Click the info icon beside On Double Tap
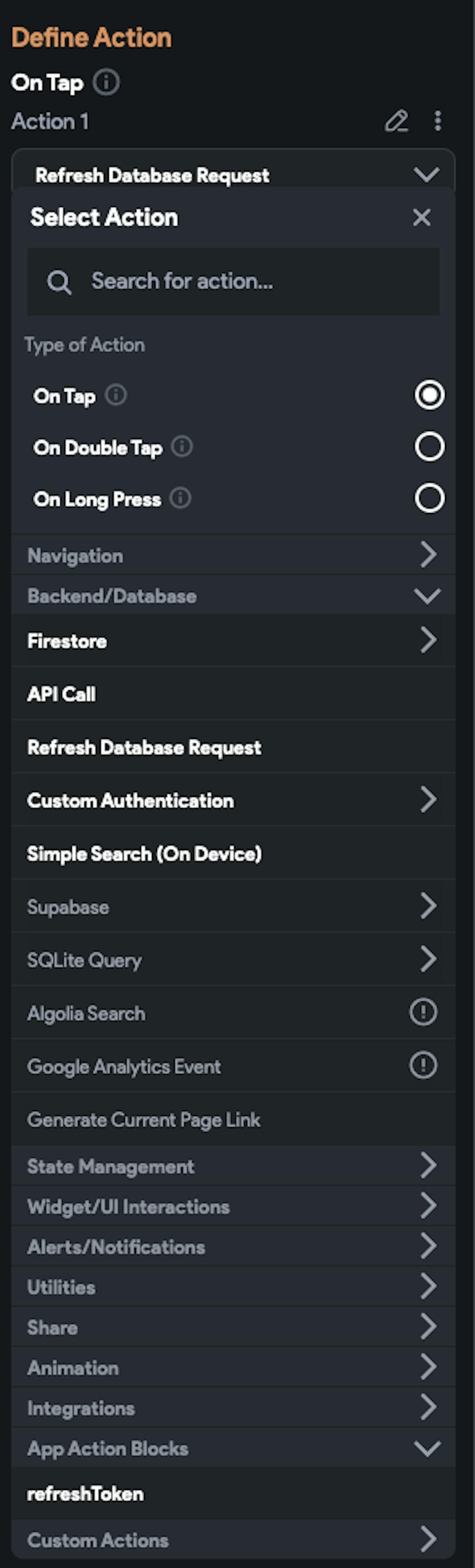The width and height of the screenshot is (475, 1568). coord(182,447)
